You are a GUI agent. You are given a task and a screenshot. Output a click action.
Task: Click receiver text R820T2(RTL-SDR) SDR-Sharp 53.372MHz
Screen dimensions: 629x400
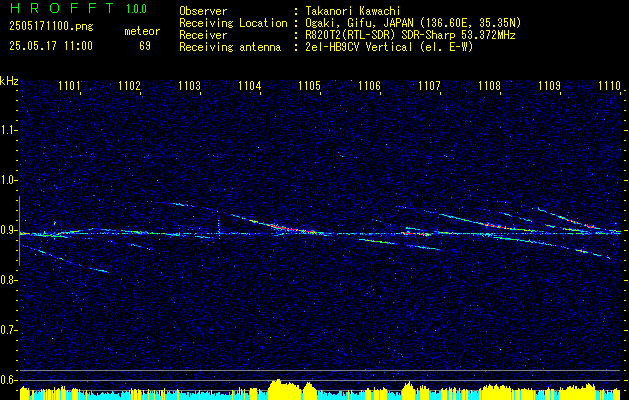click(x=410, y=35)
